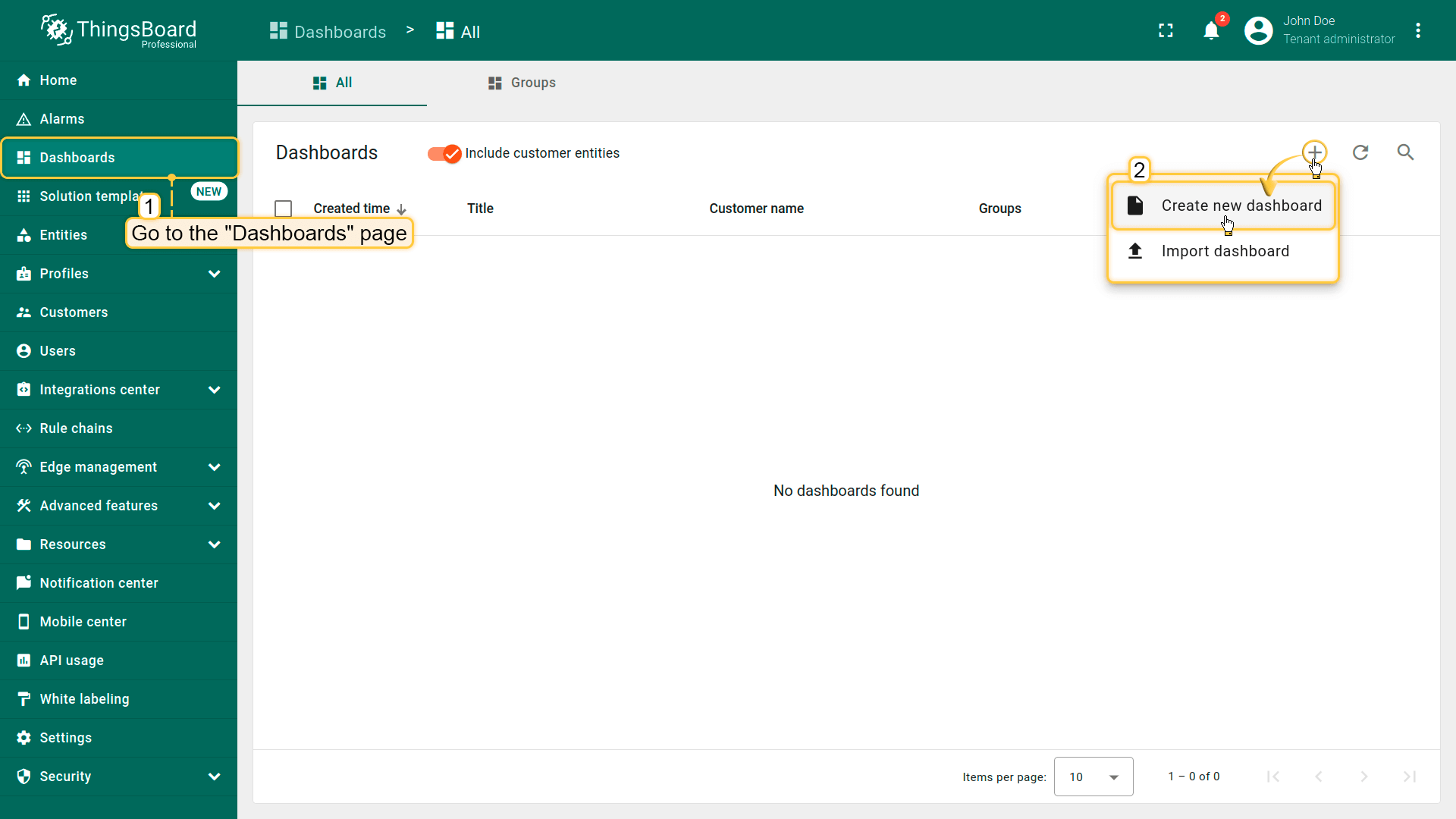
Task: Click the plus add dashboard icon
Action: (1314, 152)
